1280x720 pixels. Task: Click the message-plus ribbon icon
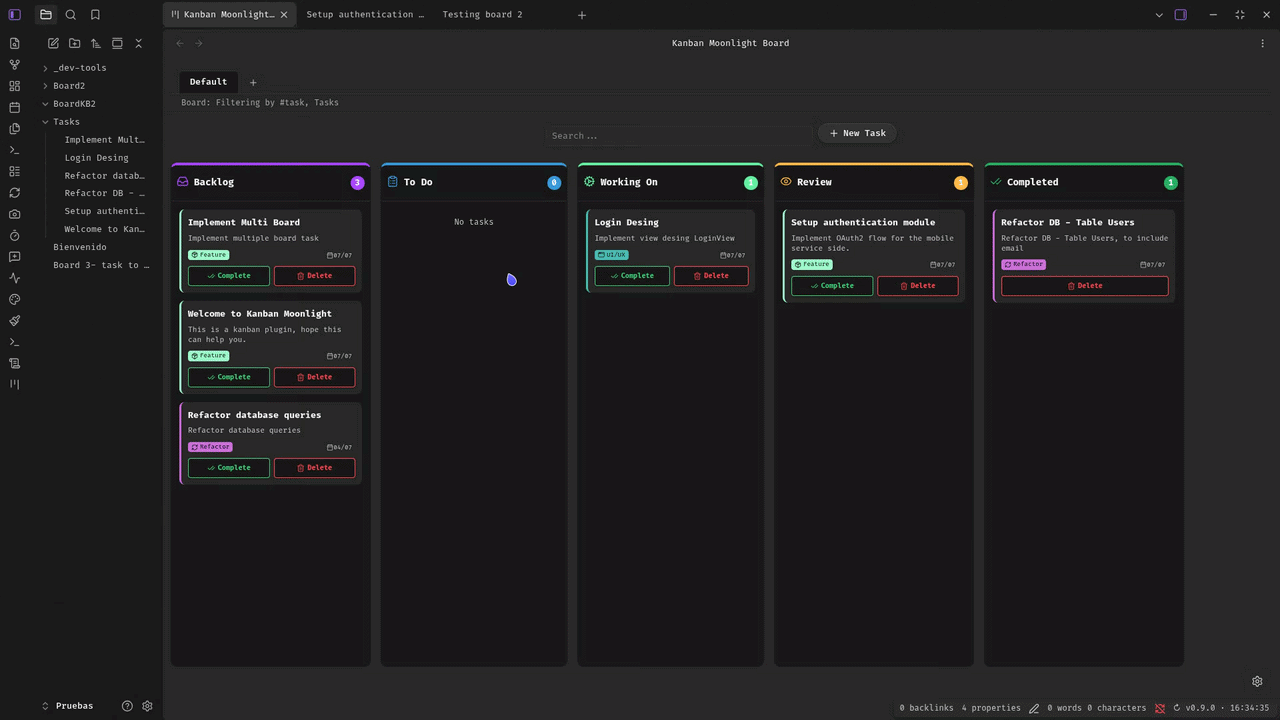click(x=14, y=257)
